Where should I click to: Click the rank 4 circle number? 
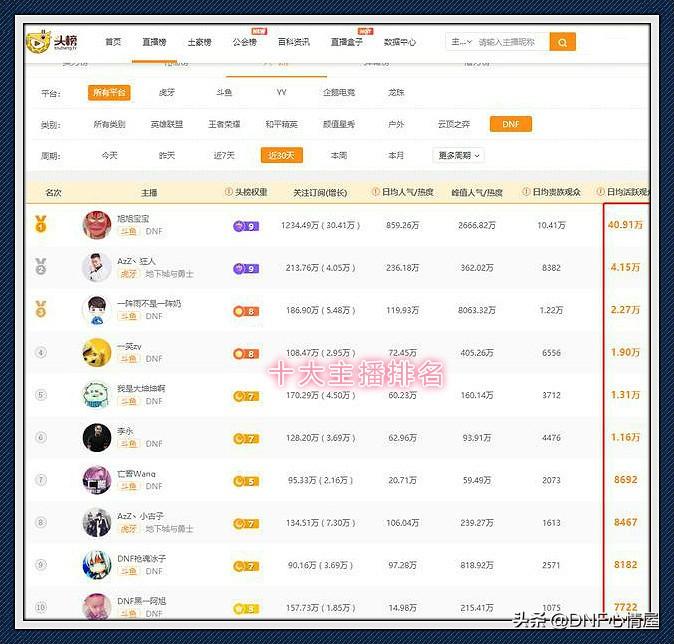point(41,353)
